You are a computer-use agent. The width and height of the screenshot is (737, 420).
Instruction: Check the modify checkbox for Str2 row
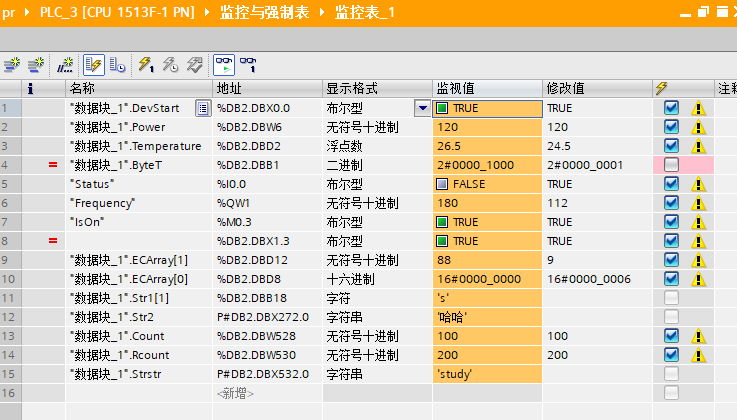(671, 317)
